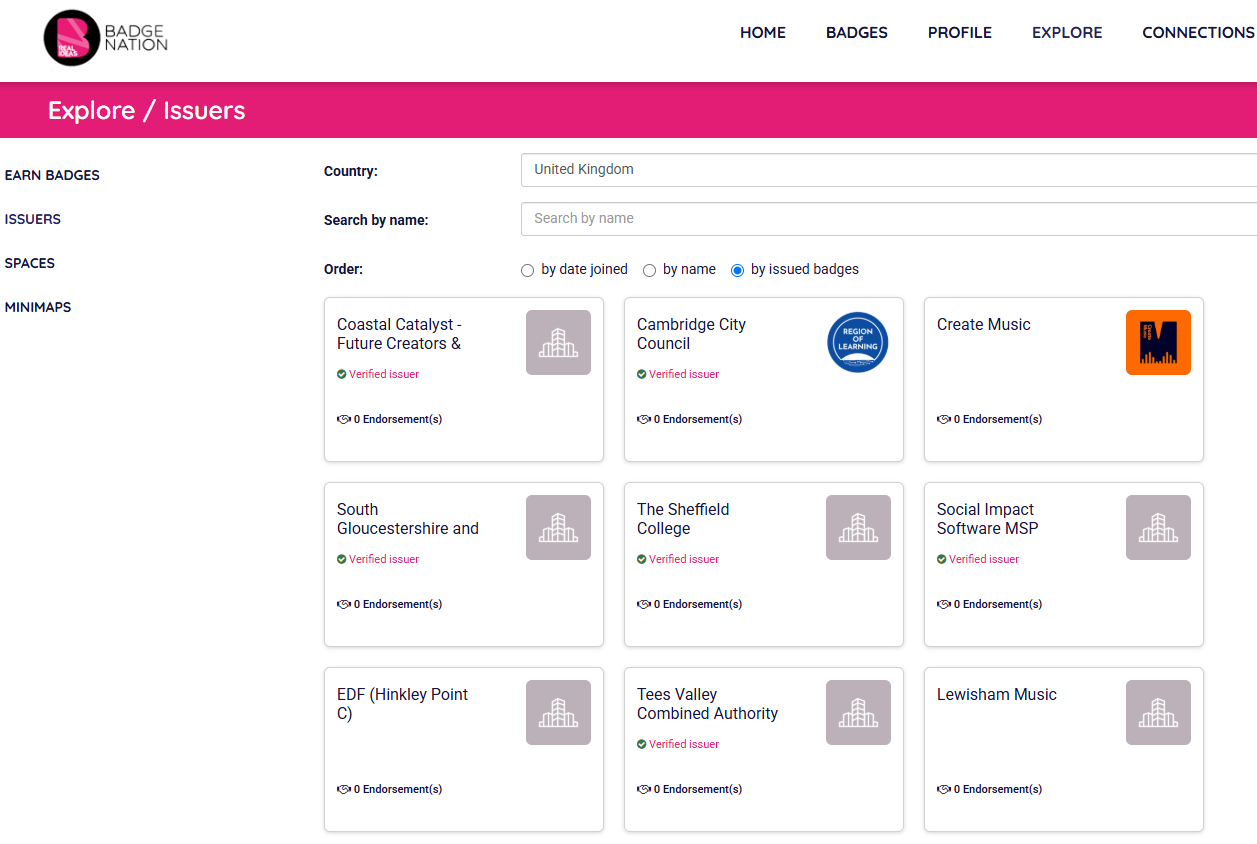Click verified checkmark on Tees Valley card
The image size is (1257, 844).
pyautogui.click(x=642, y=744)
